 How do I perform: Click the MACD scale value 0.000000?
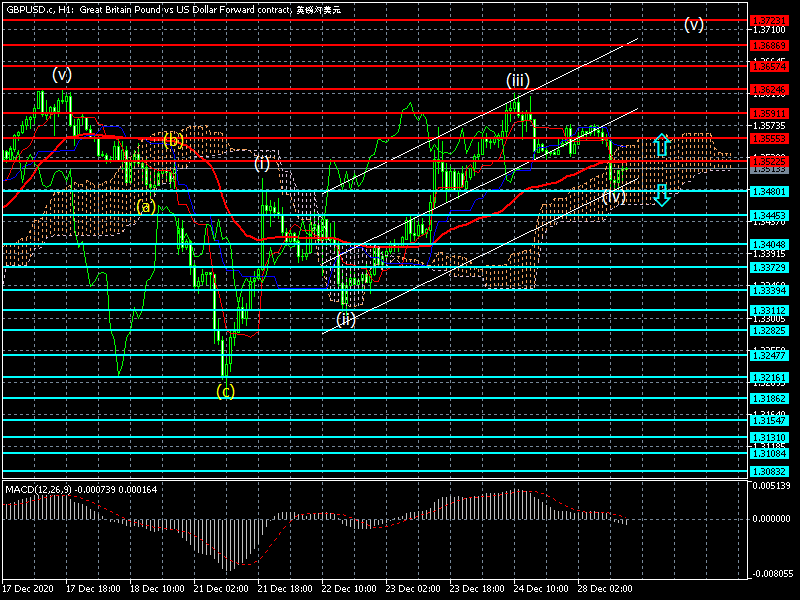(771, 518)
